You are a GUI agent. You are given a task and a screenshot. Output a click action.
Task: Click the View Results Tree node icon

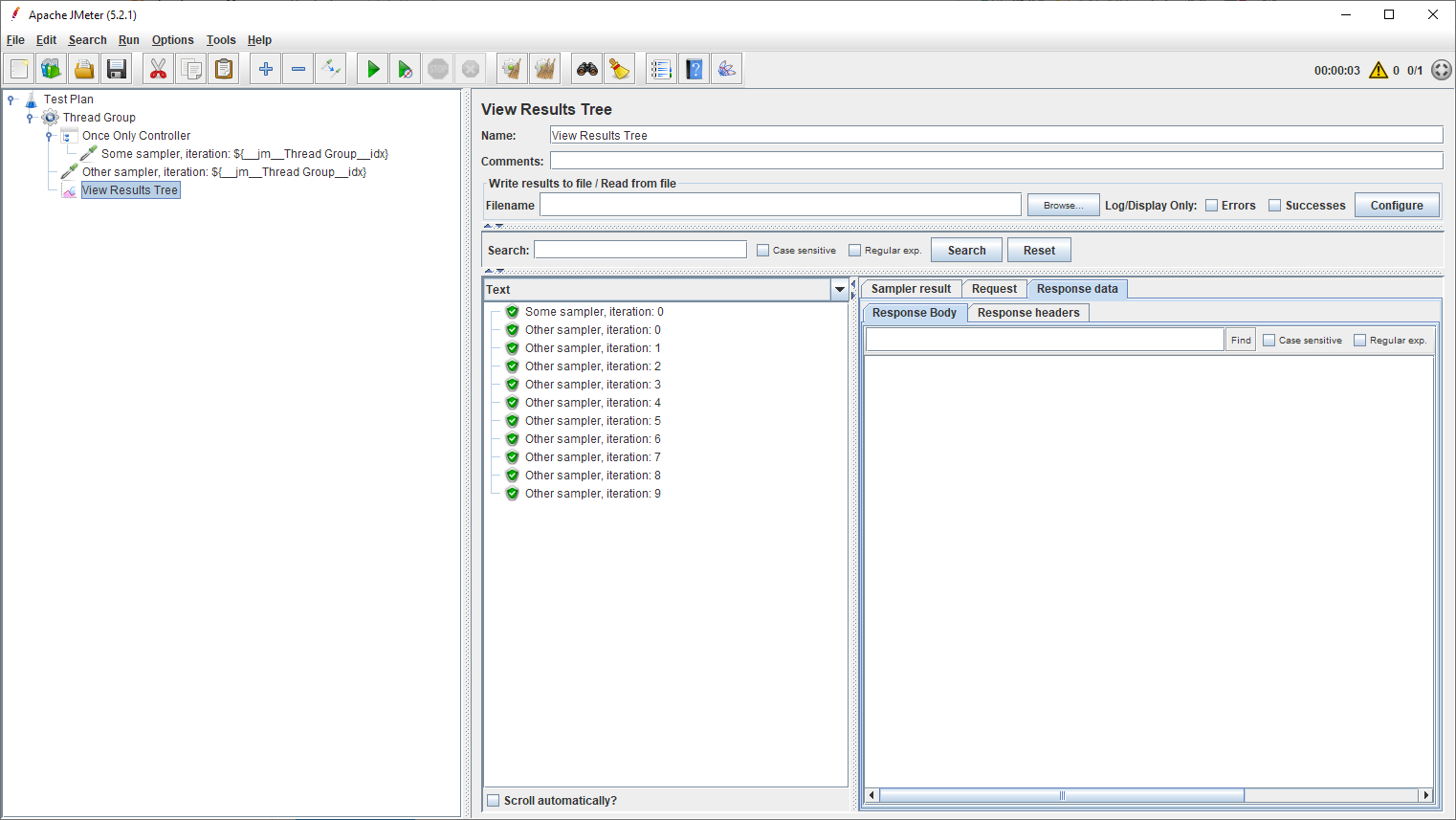(x=70, y=190)
